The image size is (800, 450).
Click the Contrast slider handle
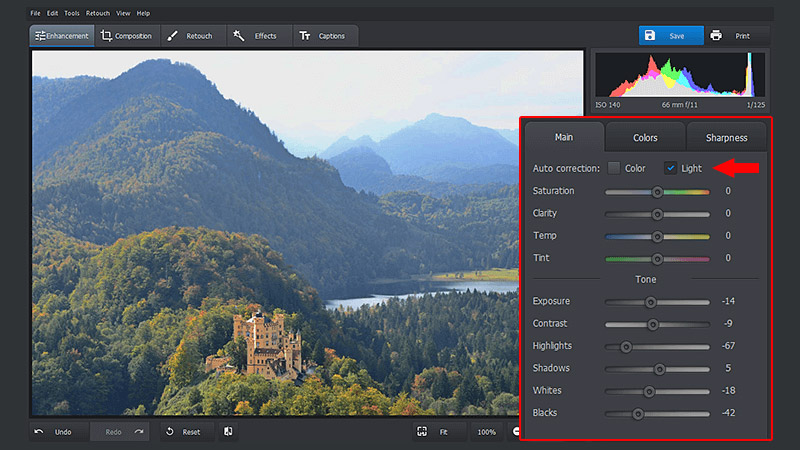tap(653, 324)
